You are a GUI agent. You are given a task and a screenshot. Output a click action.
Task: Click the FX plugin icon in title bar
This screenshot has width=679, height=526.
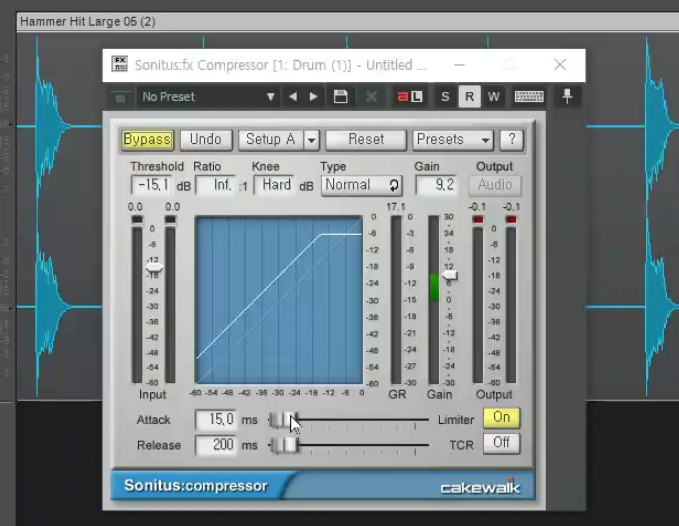click(120, 64)
